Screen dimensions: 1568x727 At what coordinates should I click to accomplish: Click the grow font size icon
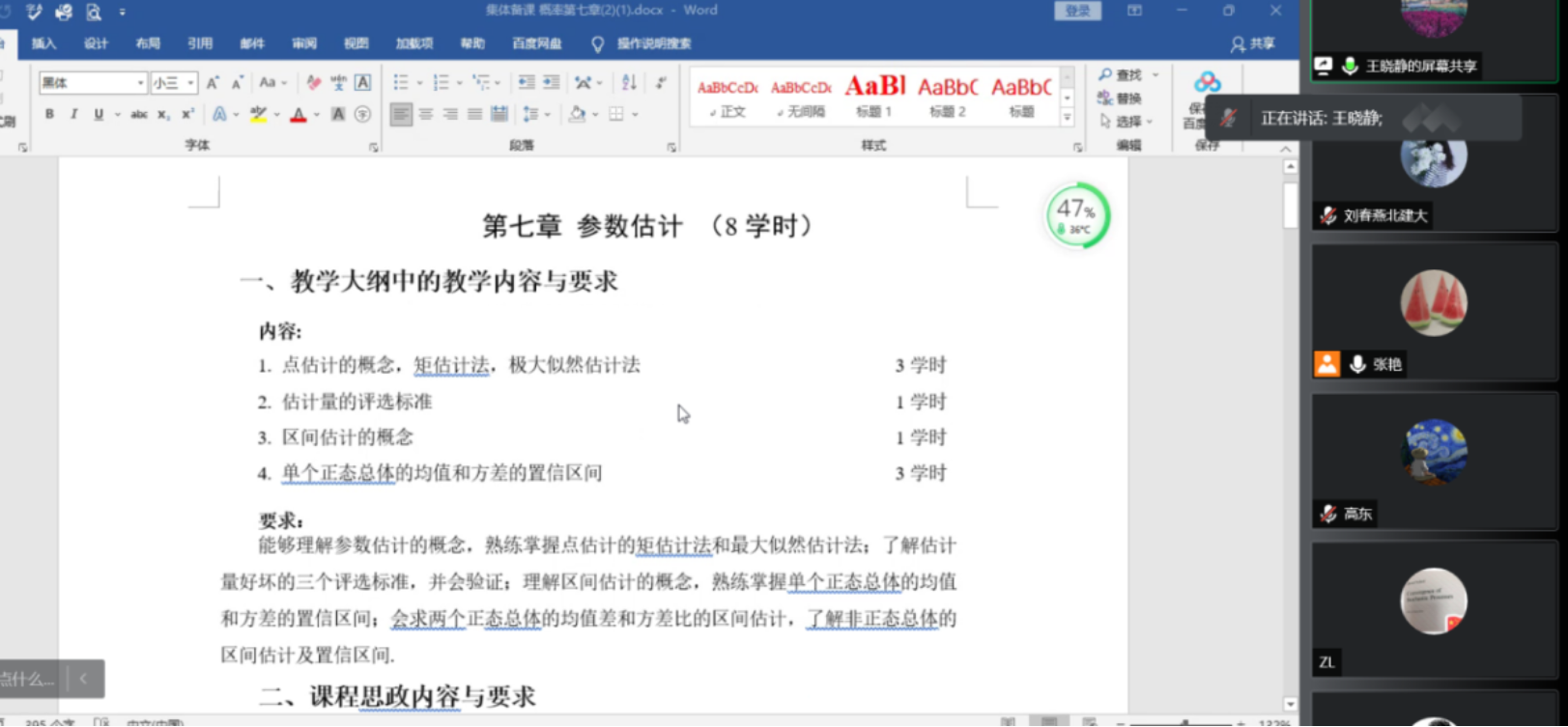(213, 83)
